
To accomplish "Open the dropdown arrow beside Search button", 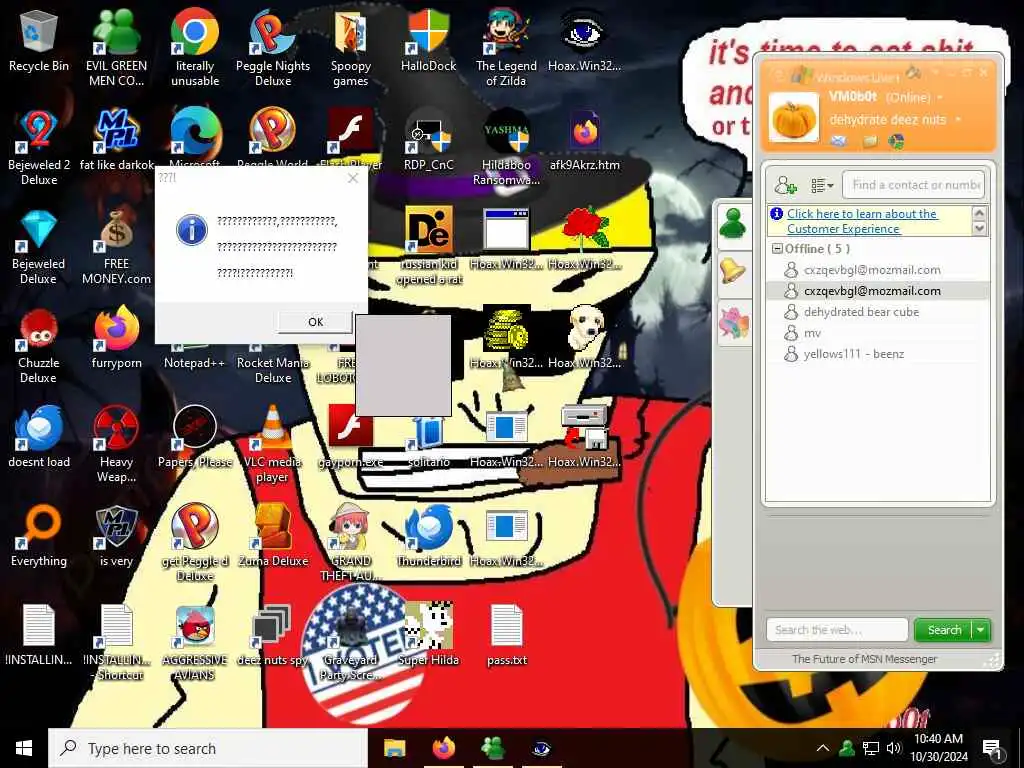I will (x=981, y=630).
